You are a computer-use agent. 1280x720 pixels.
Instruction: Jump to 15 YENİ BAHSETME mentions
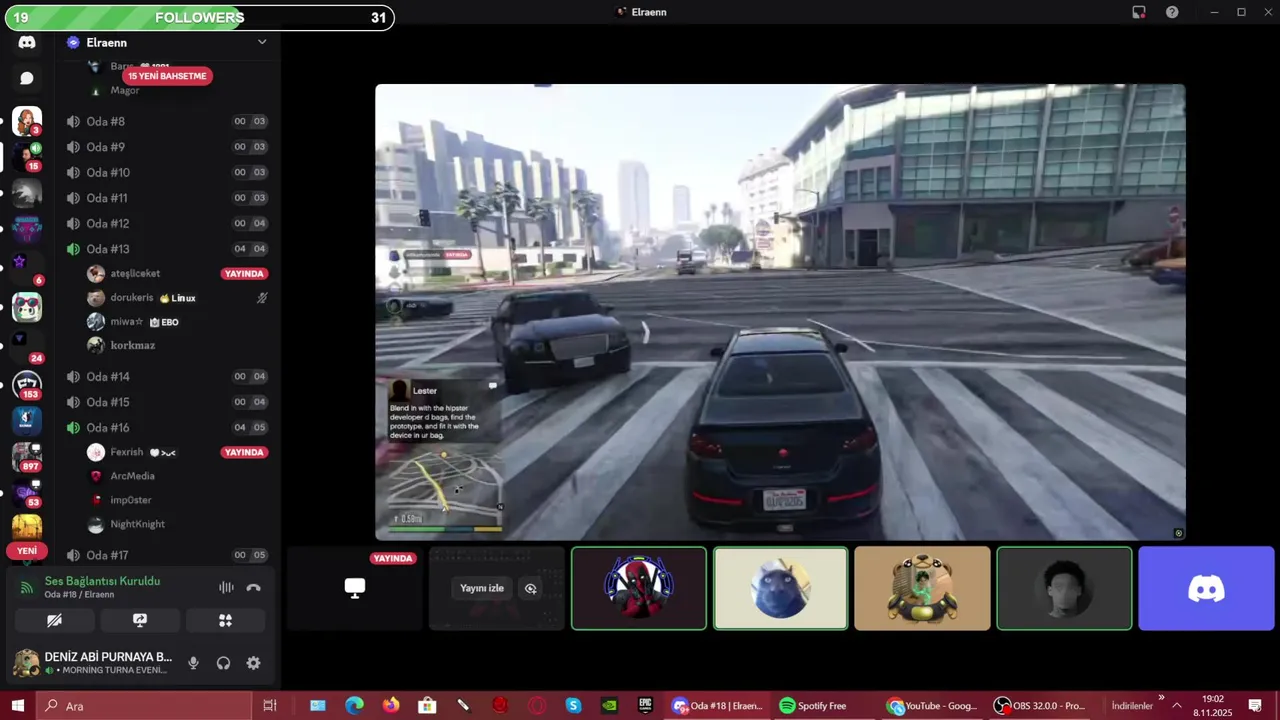click(167, 76)
